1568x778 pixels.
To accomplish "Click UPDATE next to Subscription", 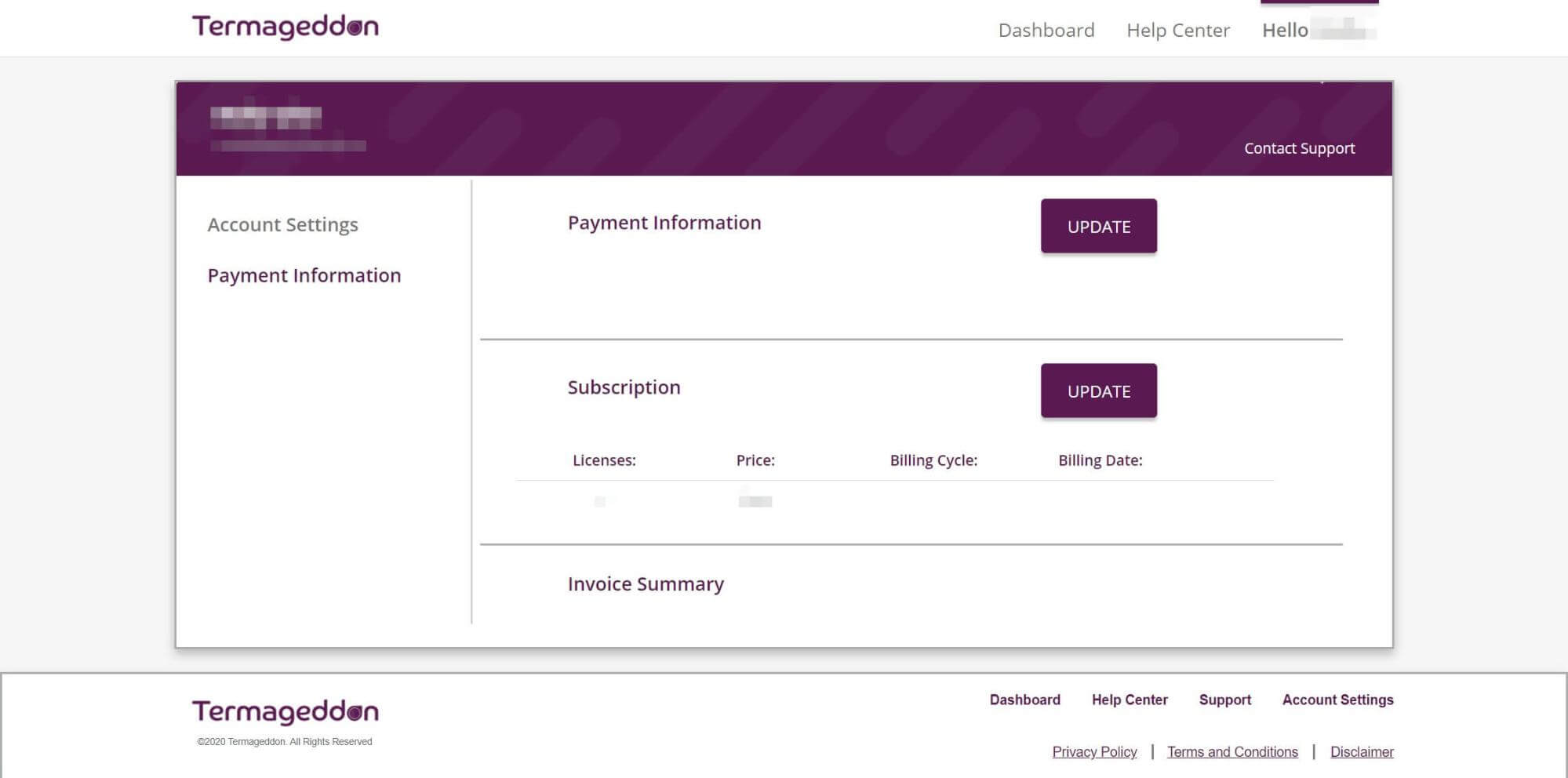I will click(x=1098, y=391).
